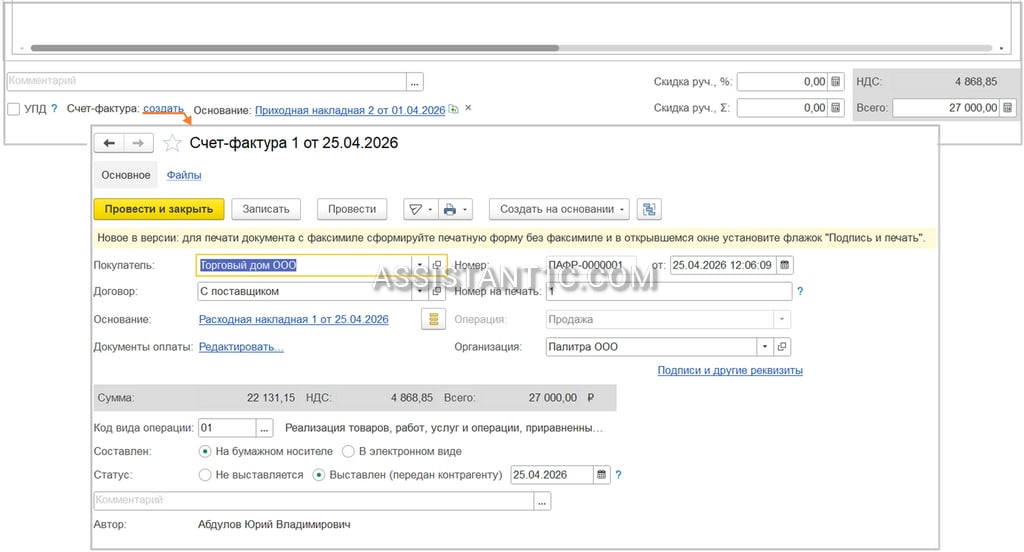Open calculator for Скидка руч., Σ field
The image size is (1024, 552).
[836, 108]
